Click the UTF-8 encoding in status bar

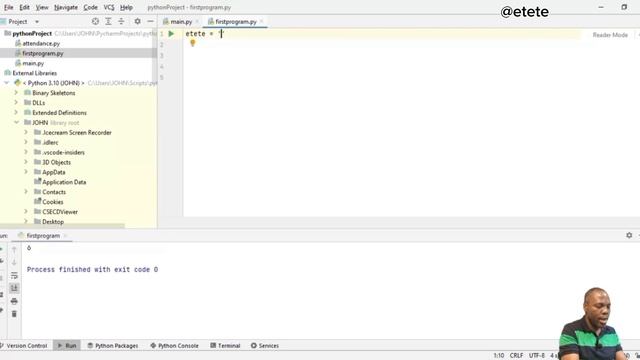[537, 356]
